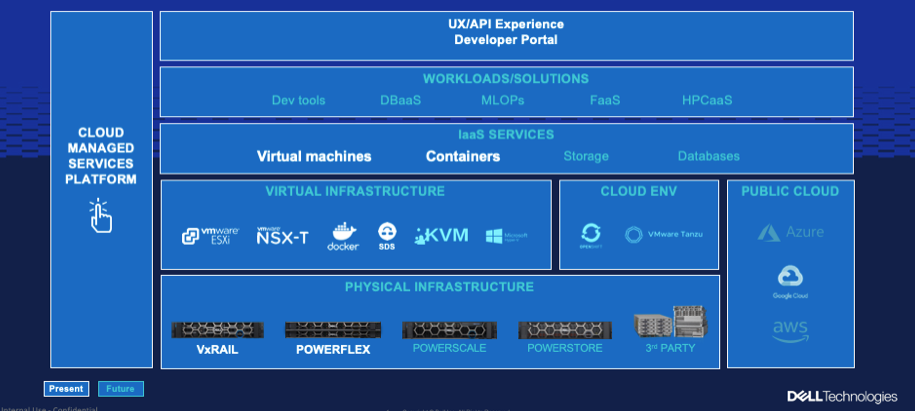
Task: Click the VMware ESXi logo
Action: [211, 236]
